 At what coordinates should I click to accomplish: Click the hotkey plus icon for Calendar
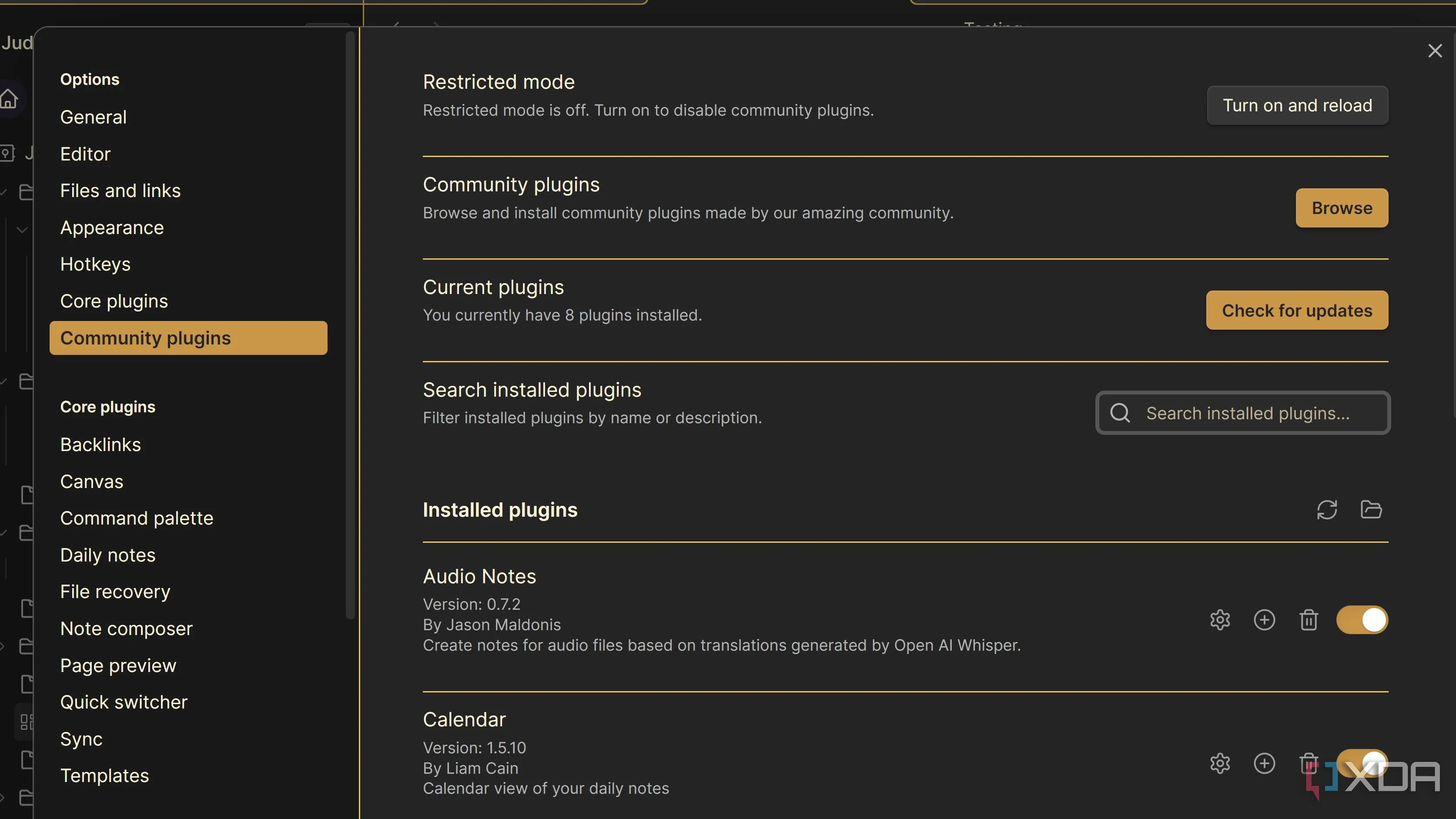1265,763
